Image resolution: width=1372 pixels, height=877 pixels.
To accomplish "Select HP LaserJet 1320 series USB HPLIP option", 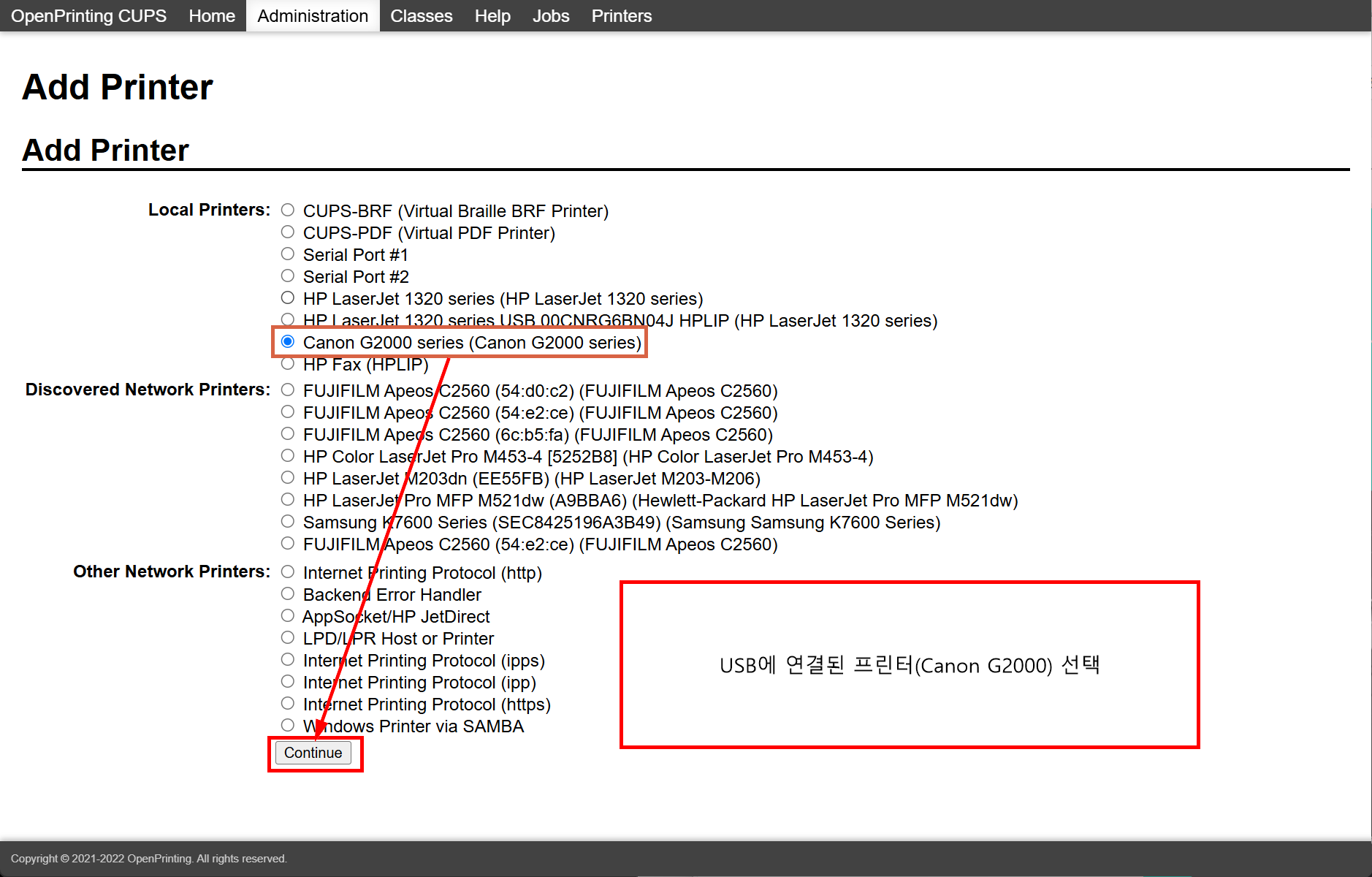I will (x=288, y=320).
